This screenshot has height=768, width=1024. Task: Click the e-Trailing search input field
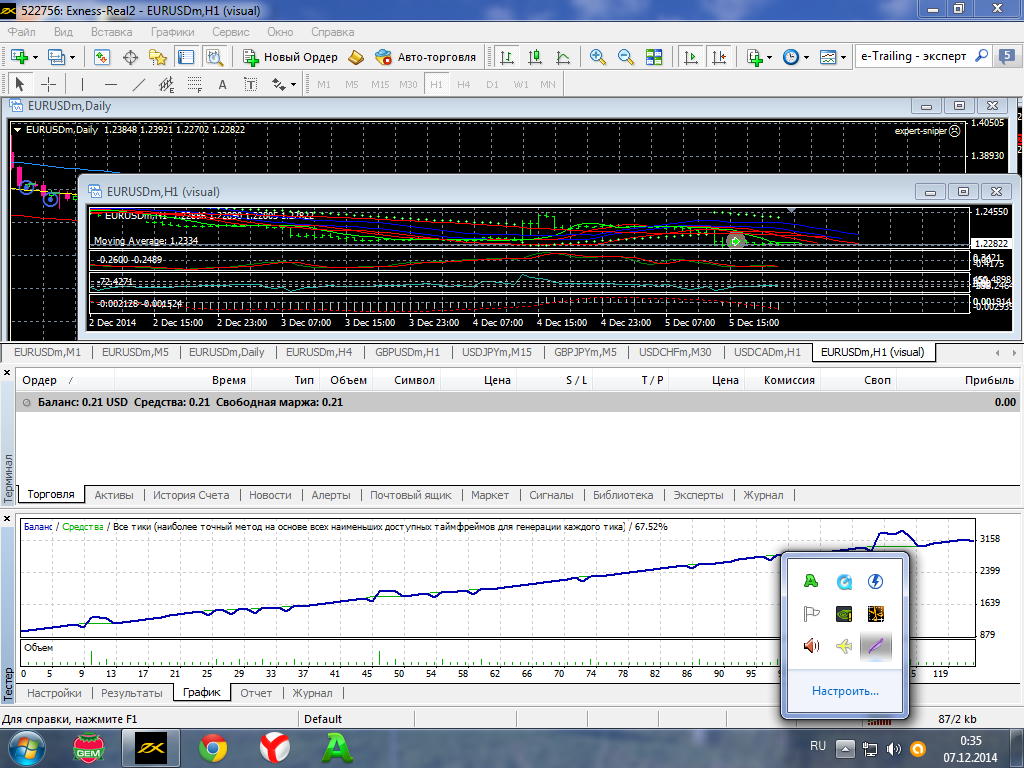(914, 57)
